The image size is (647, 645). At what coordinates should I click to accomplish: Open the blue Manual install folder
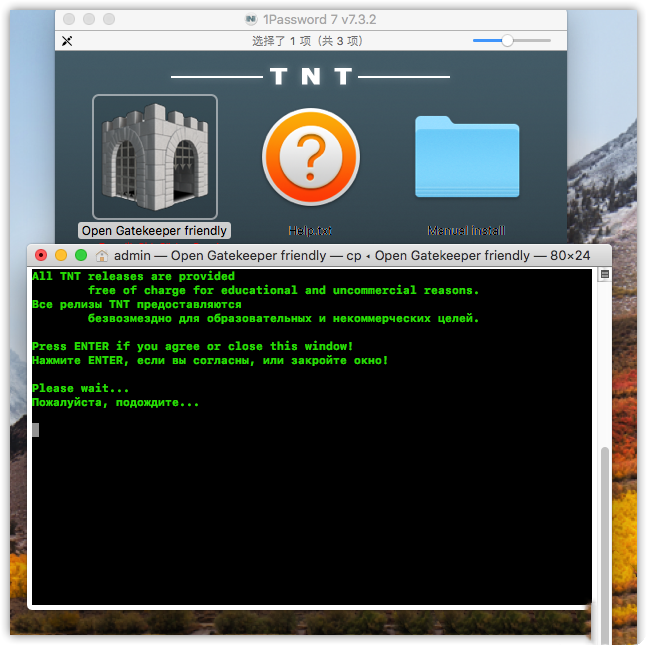coord(467,158)
